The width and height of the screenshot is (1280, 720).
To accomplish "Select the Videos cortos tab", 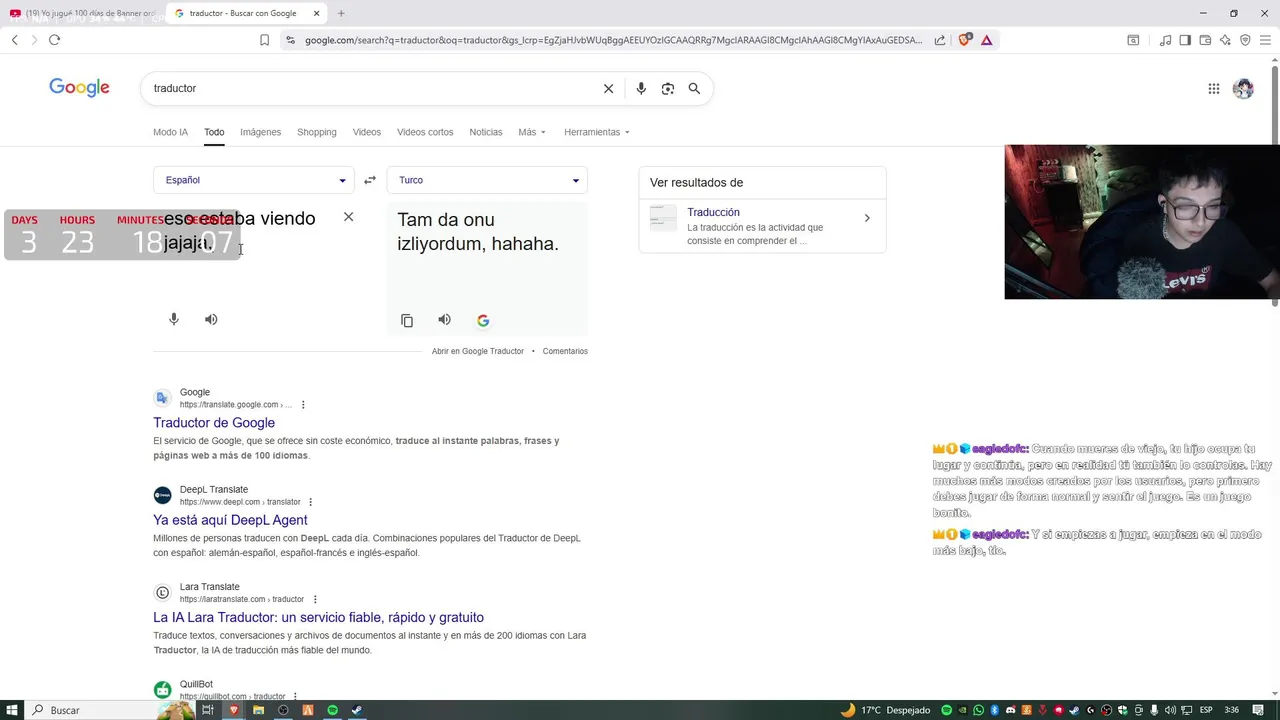I will tap(425, 132).
